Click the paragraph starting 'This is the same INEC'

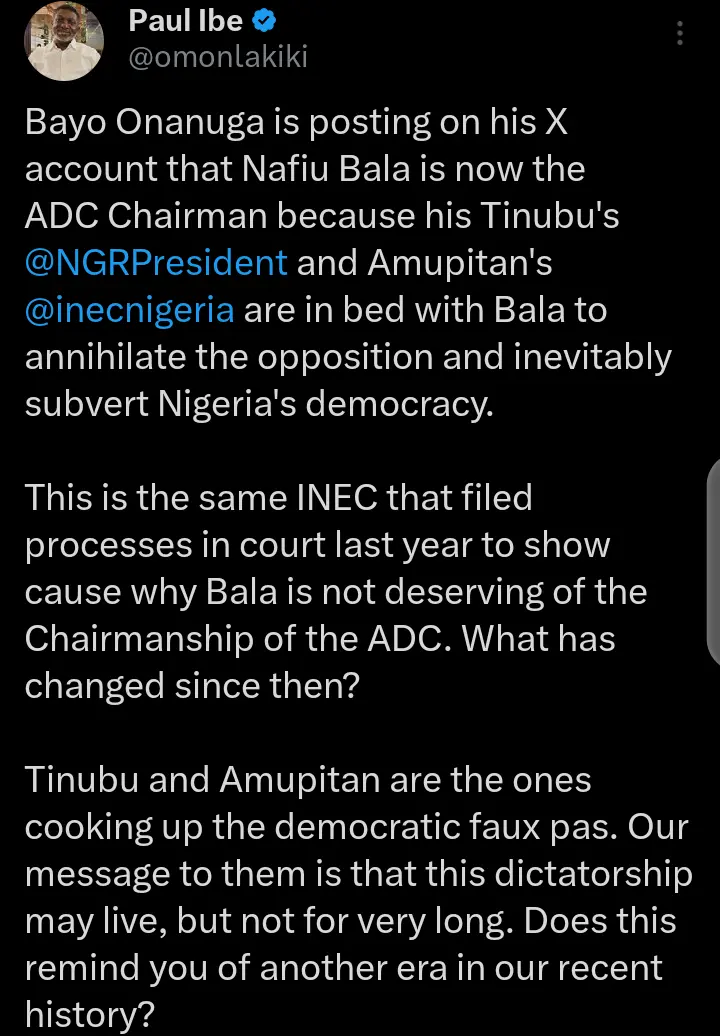tap(330, 590)
